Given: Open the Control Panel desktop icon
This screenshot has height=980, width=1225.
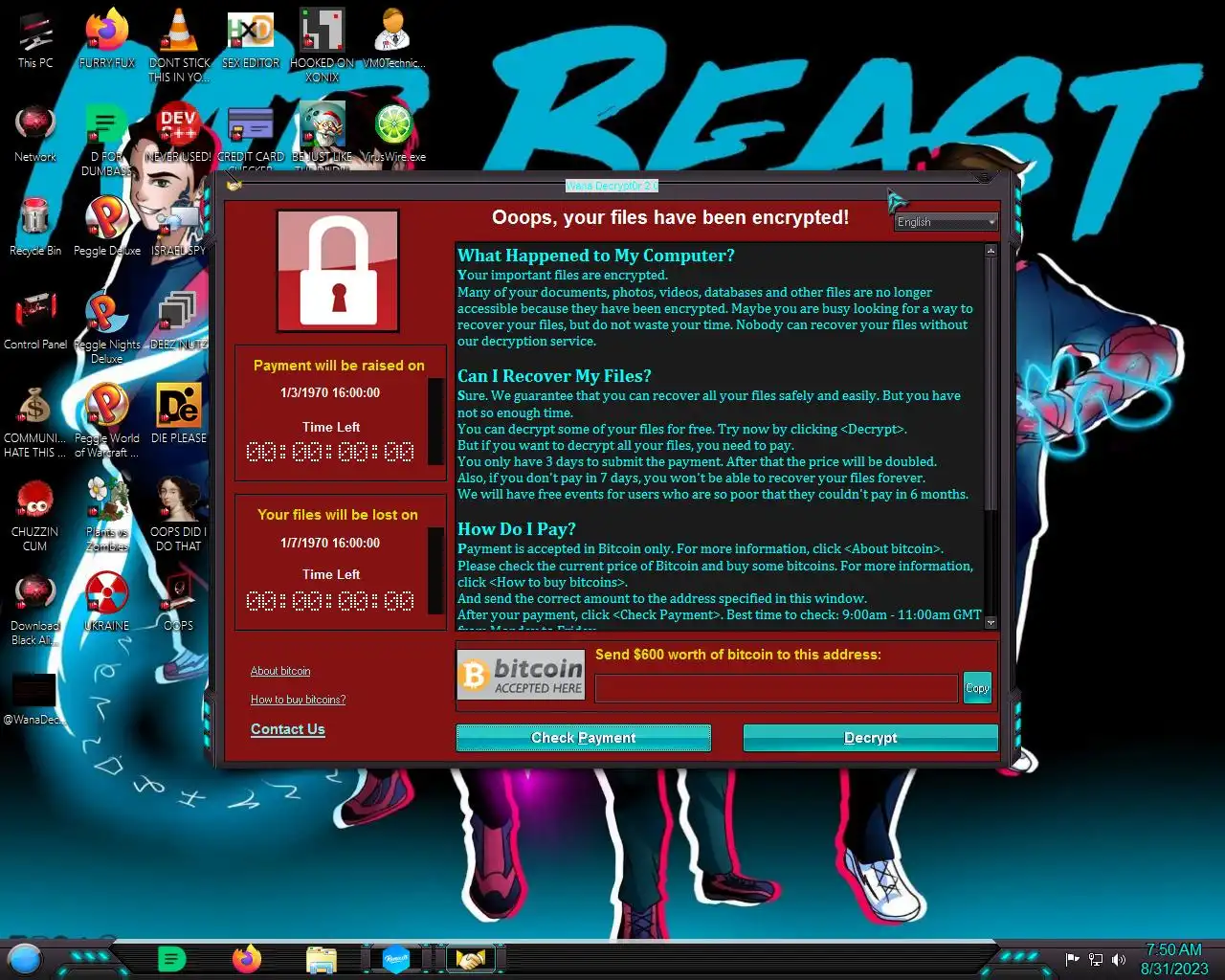Looking at the screenshot, I should tap(35, 320).
